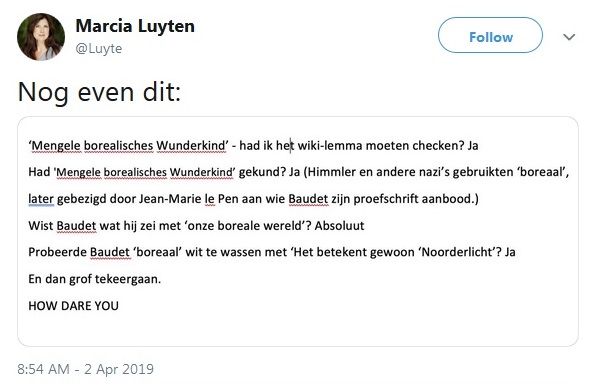Open Marcia Luyten's profile avatar photo
The width and height of the screenshot is (596, 389).
click(x=41, y=37)
